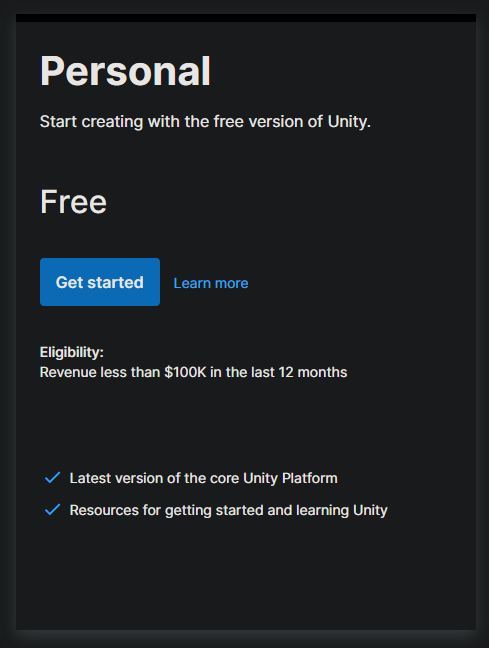Screen dimensions: 489x648
Task: Click the black bar atop the Personal card
Action: point(246,18)
